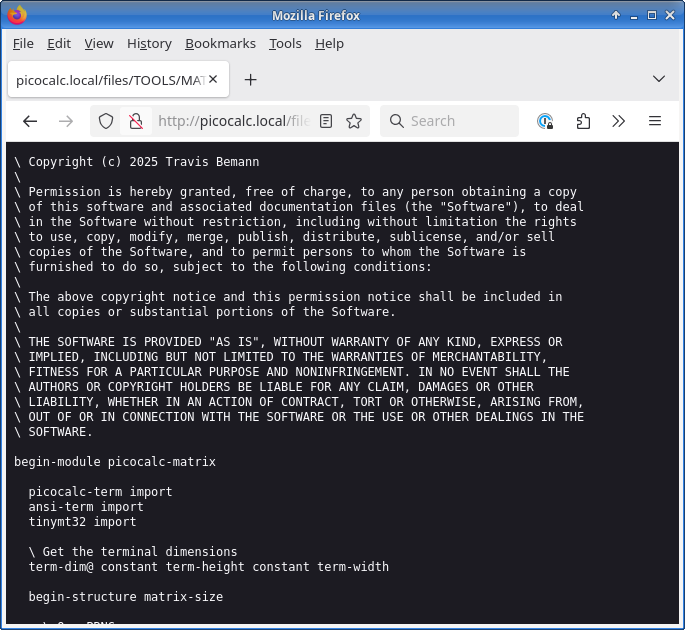
Task: Click the 'The above copyright notice' line
Action: 288,297
